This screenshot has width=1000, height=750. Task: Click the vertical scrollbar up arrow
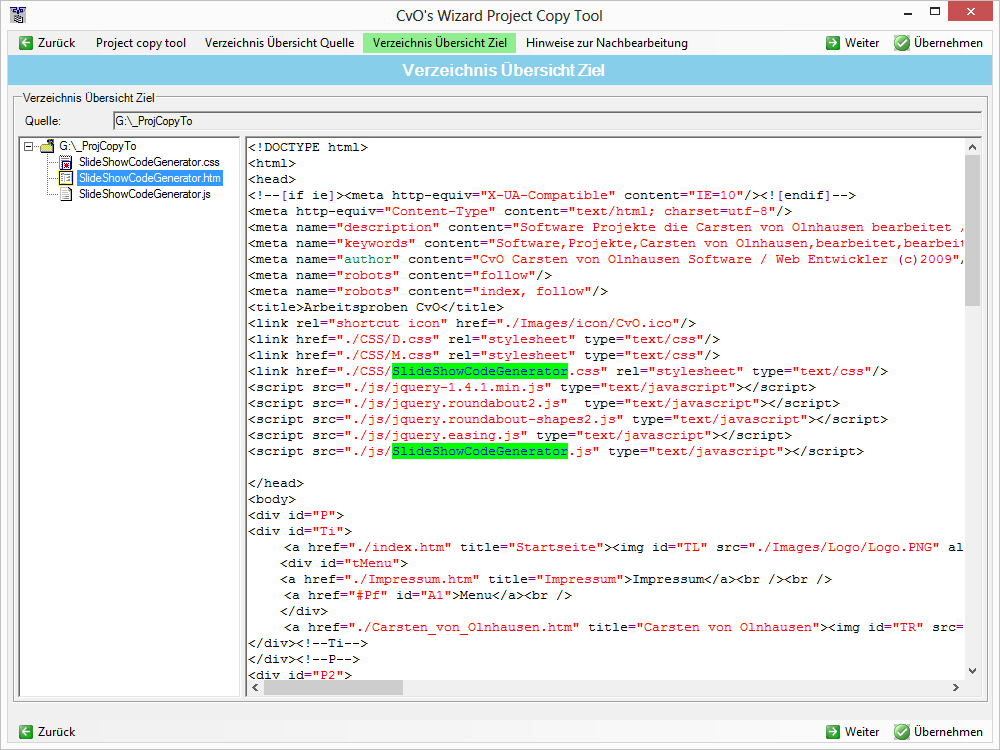tap(972, 147)
